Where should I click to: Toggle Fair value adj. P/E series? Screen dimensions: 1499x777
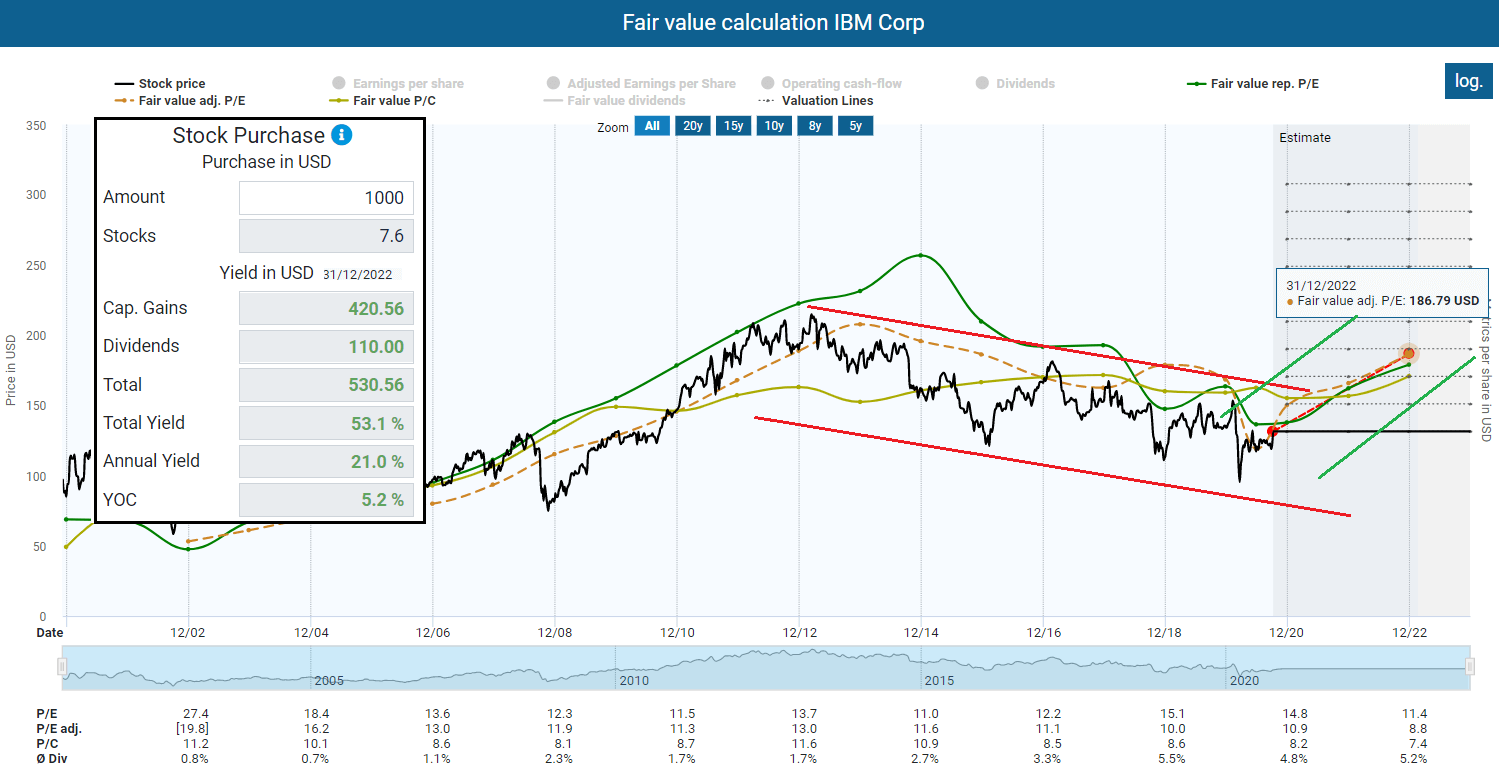point(182,100)
